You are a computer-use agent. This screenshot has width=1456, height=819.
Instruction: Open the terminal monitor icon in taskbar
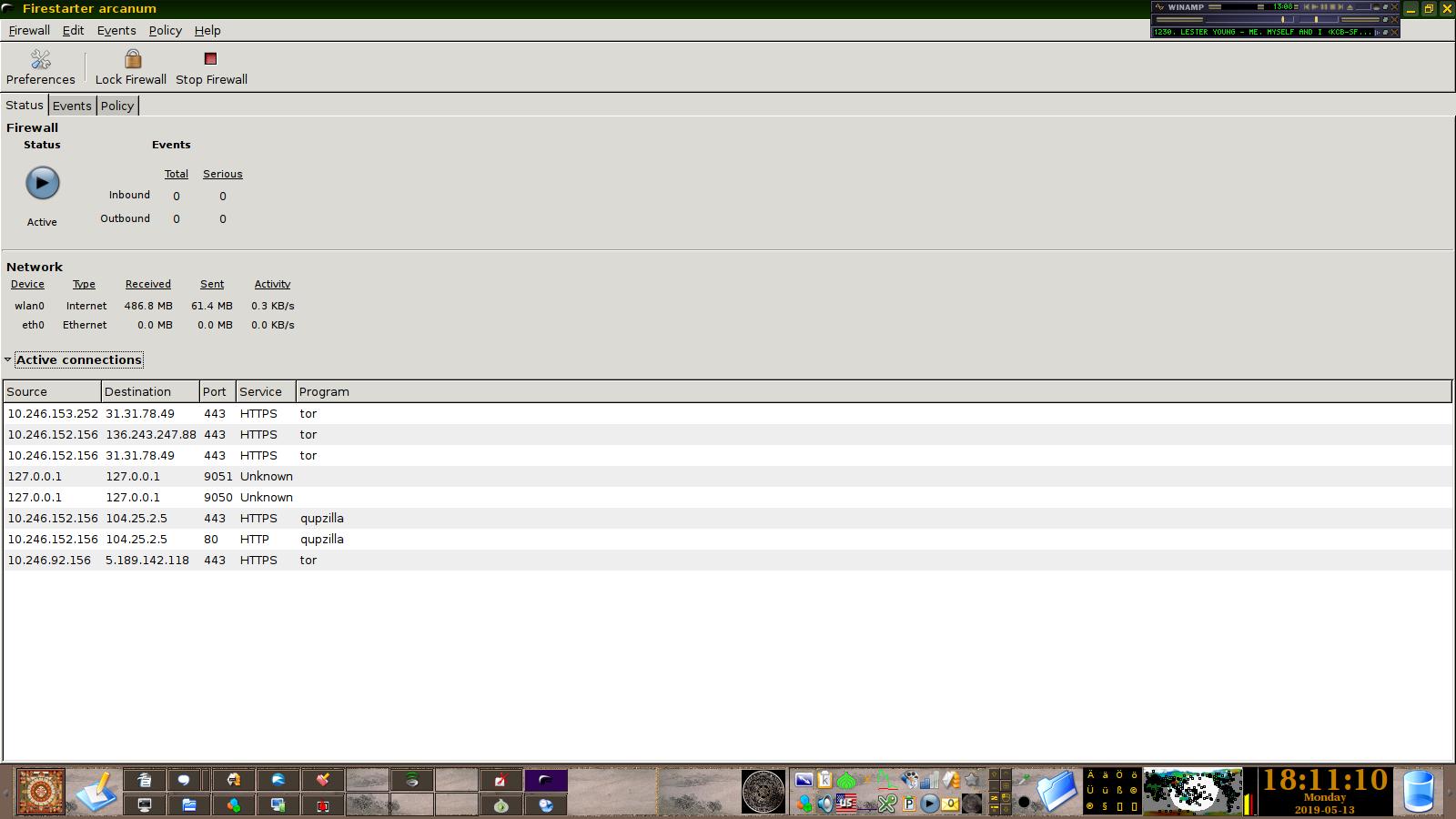pos(145,805)
